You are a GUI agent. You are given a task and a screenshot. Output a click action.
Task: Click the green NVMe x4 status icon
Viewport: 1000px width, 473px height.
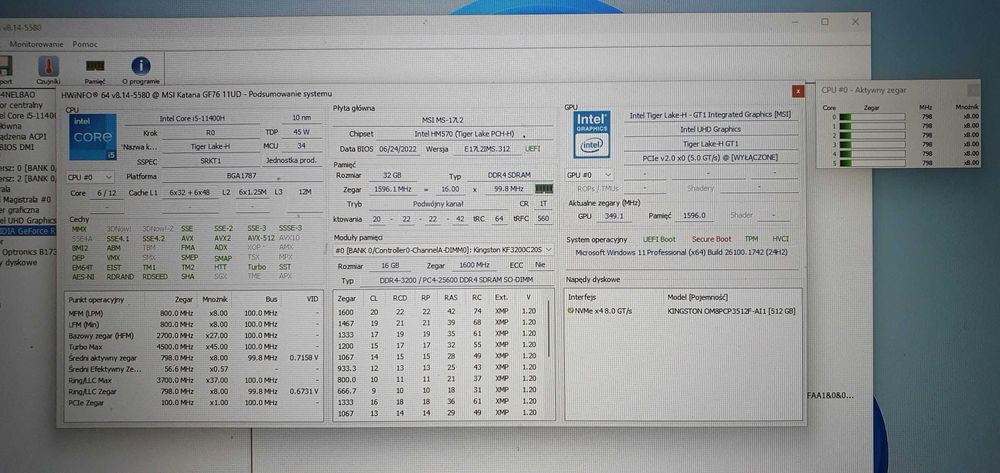tap(570, 311)
